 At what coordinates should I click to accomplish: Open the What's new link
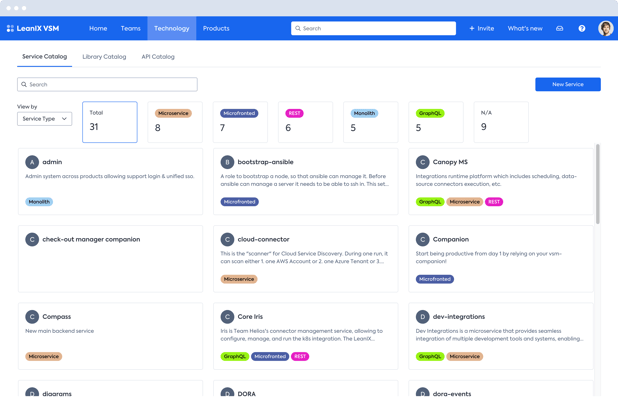pos(525,28)
